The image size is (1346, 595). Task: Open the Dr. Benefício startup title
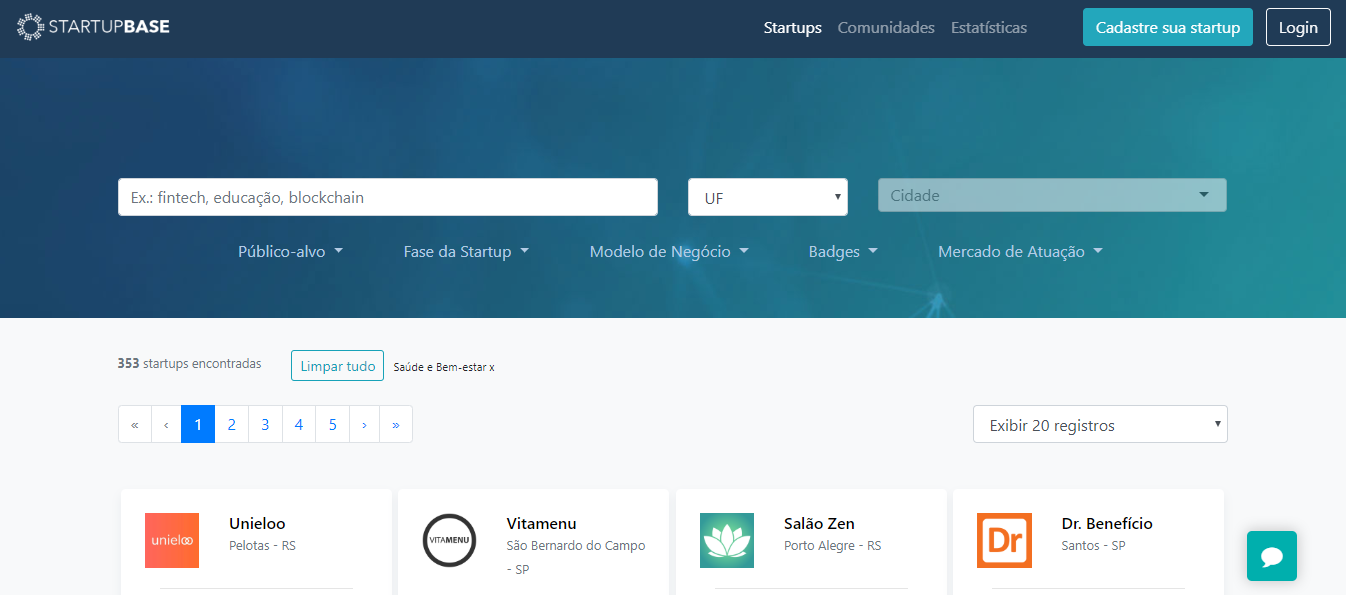pos(1107,523)
